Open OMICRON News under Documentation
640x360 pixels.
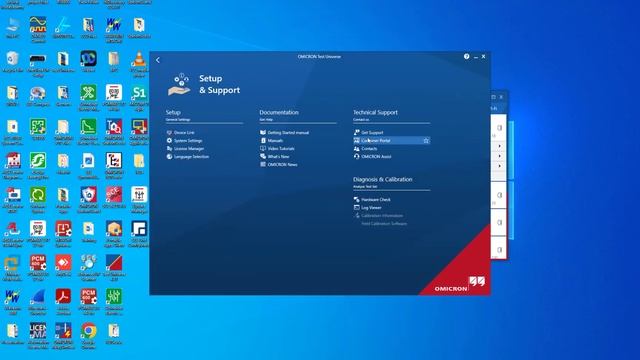(279, 164)
